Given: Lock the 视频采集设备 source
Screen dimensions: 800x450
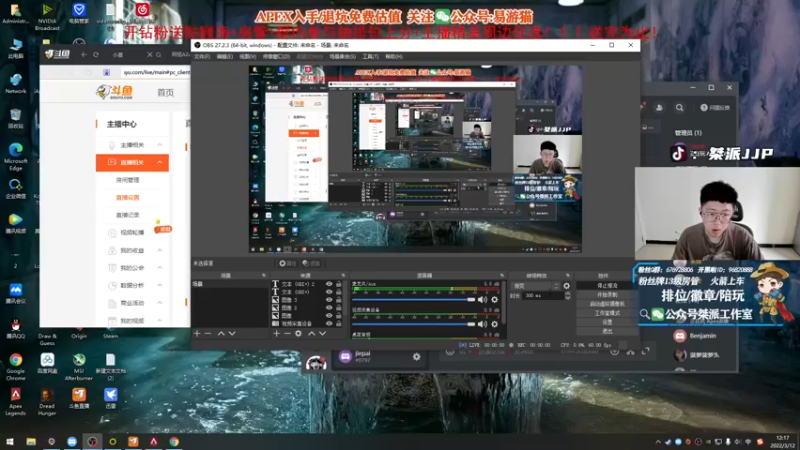Looking at the screenshot, I should (338, 323).
